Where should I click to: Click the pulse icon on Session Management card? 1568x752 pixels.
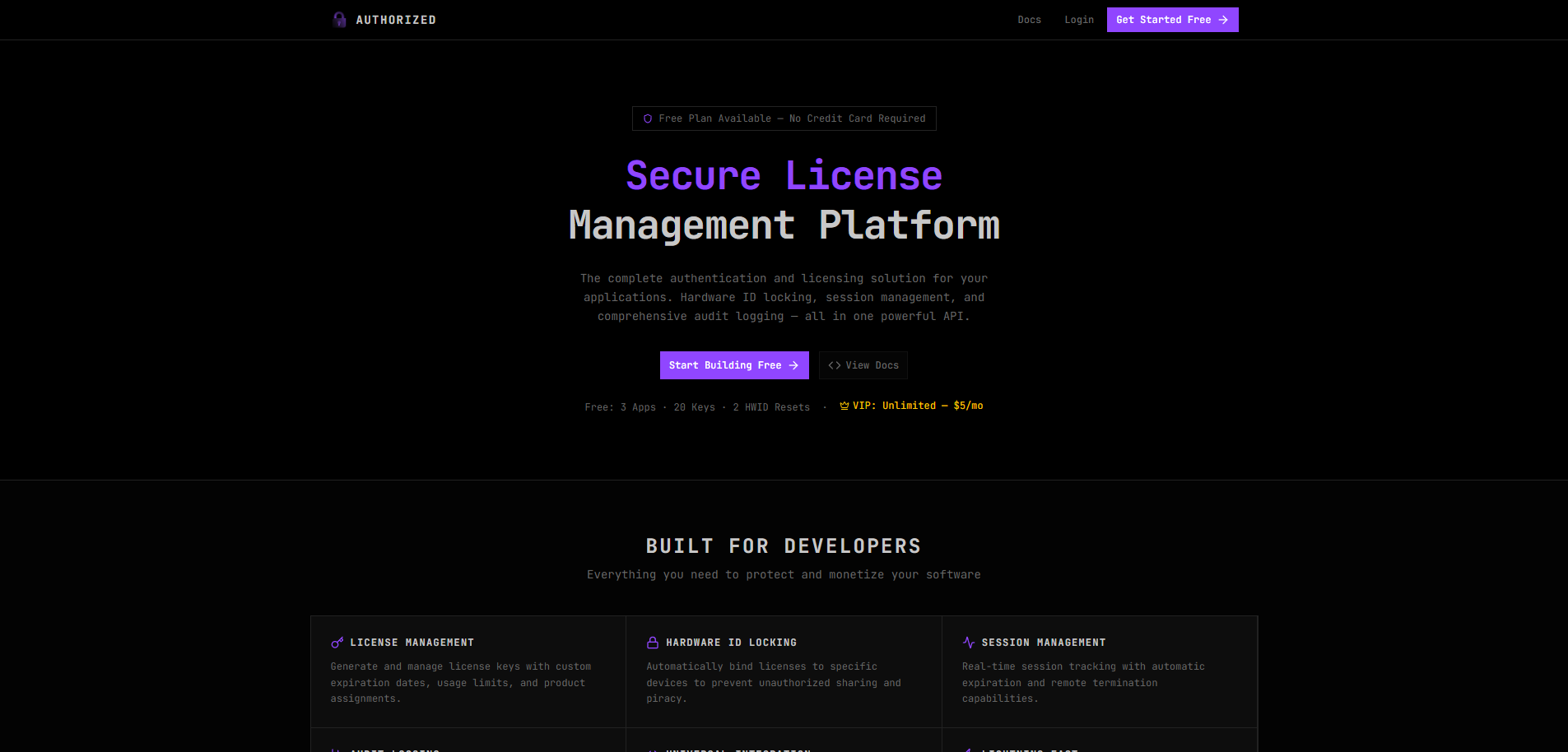point(968,642)
